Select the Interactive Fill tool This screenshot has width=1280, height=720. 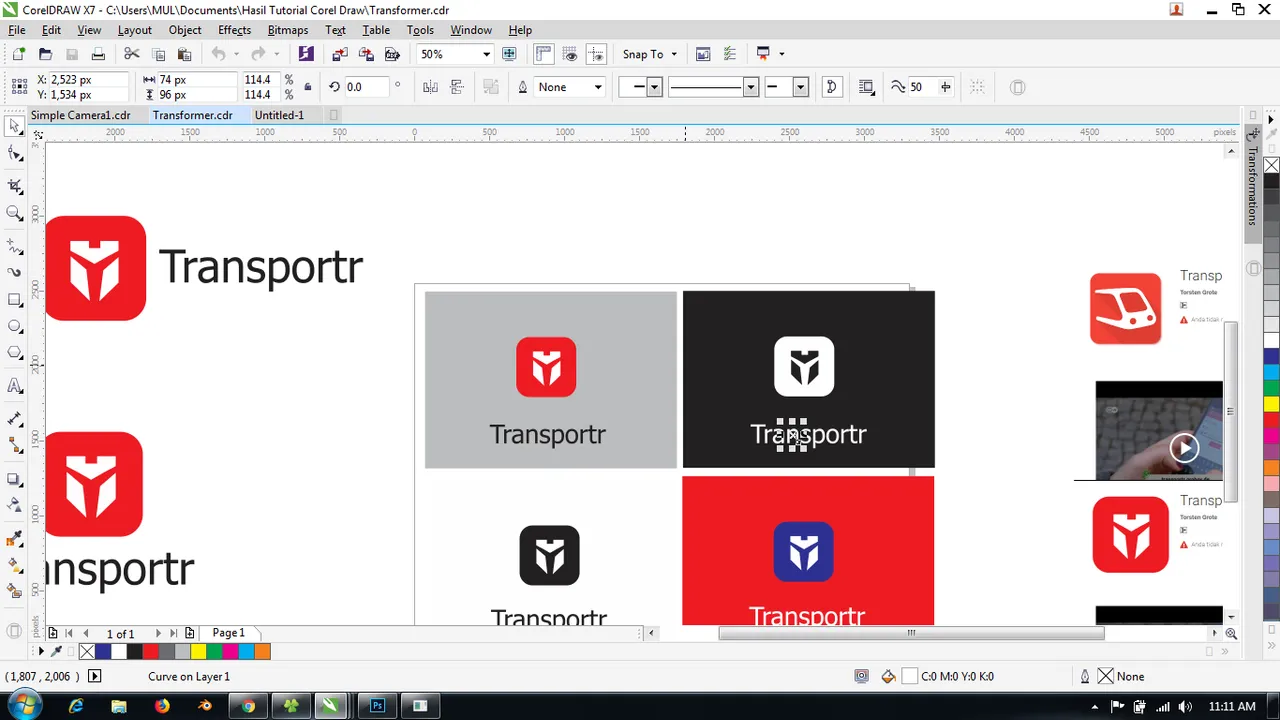coord(14,565)
